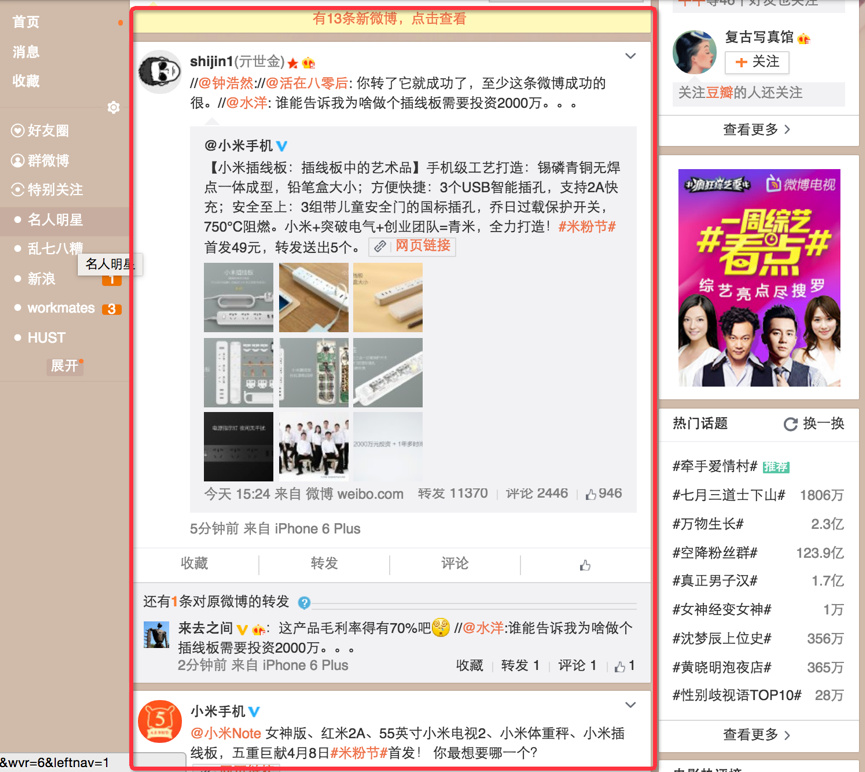Image resolution: width=865 pixels, height=772 pixels.
Task: Open hot topic #空降粉丝群#
Action: (715, 552)
